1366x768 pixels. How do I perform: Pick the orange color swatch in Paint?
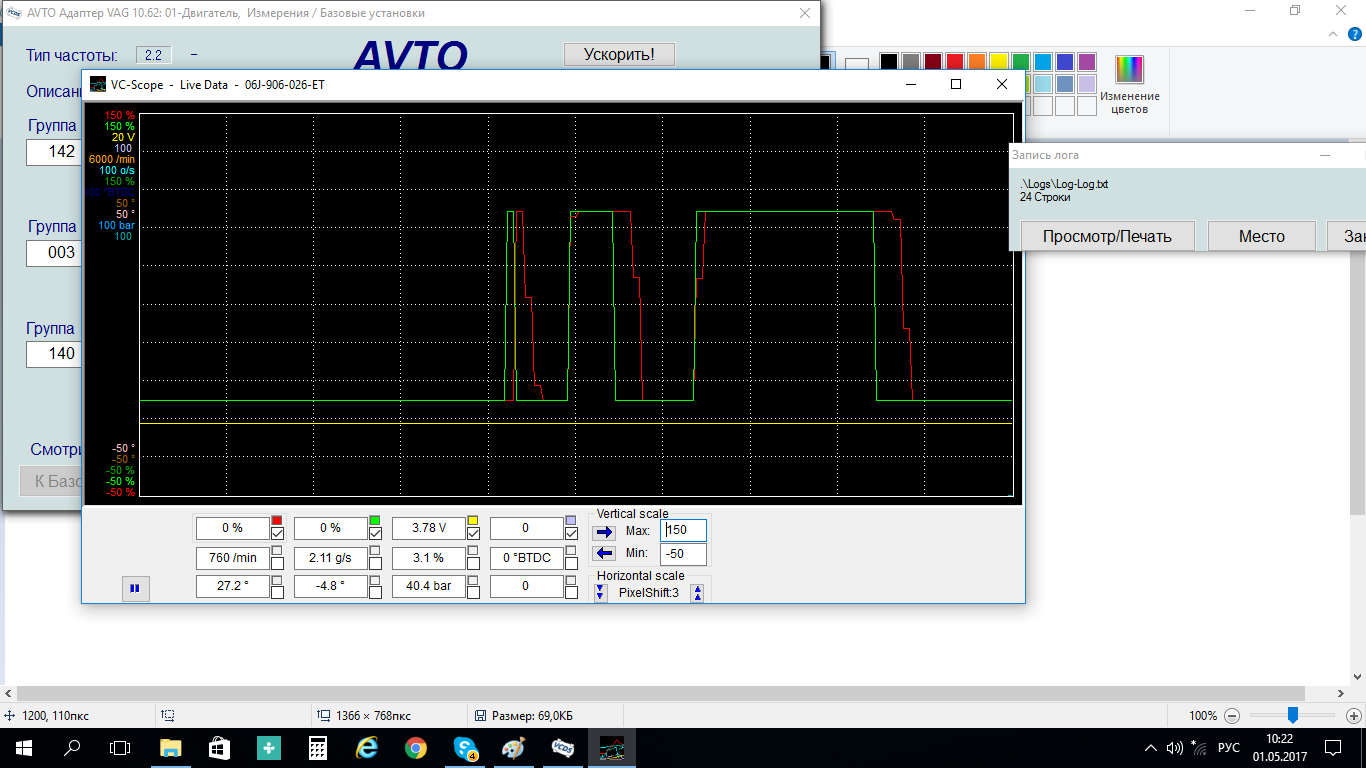(x=976, y=62)
